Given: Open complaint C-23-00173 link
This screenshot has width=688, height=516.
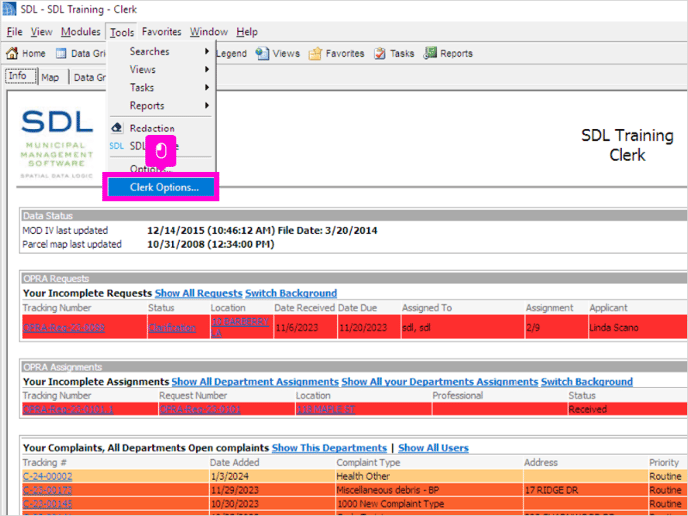Looking at the screenshot, I should pyautogui.click(x=47, y=490).
